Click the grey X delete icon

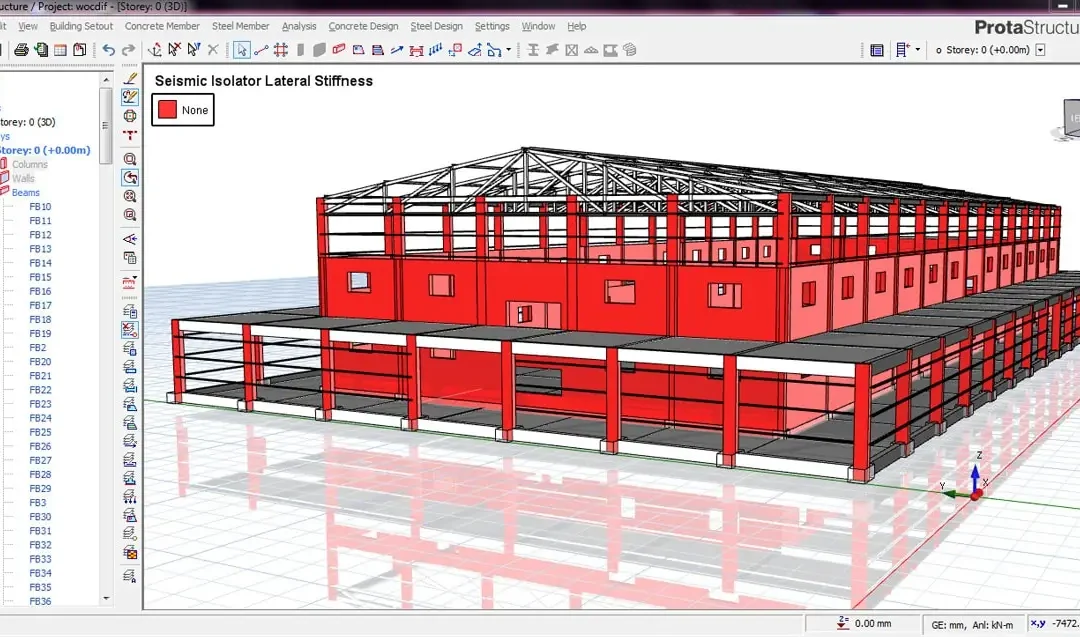[x=213, y=50]
